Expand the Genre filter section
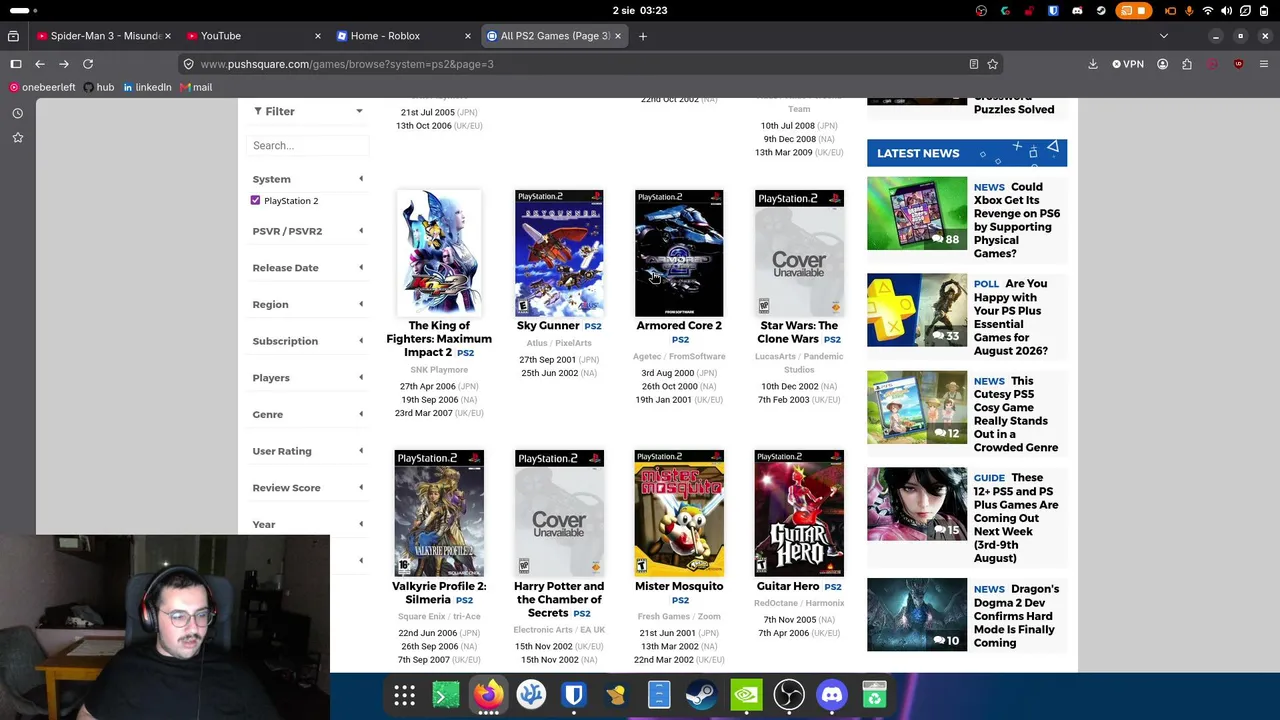The height and width of the screenshot is (720, 1280). point(307,414)
